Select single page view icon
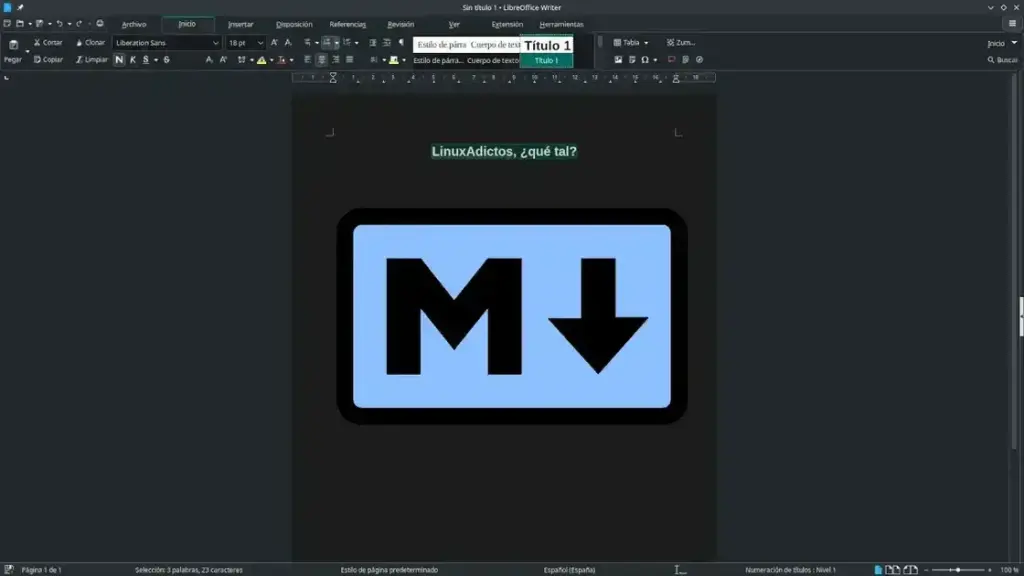 tap(878, 570)
